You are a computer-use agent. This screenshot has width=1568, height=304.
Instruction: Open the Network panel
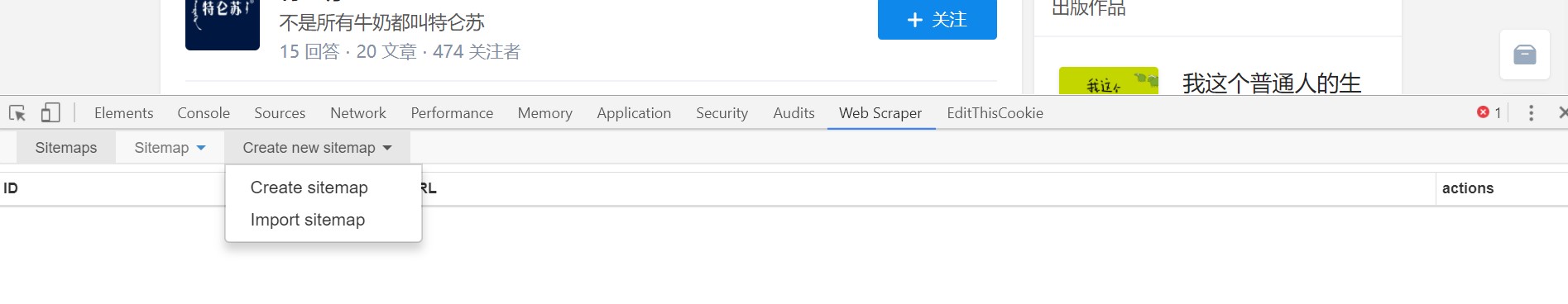pyautogui.click(x=358, y=113)
